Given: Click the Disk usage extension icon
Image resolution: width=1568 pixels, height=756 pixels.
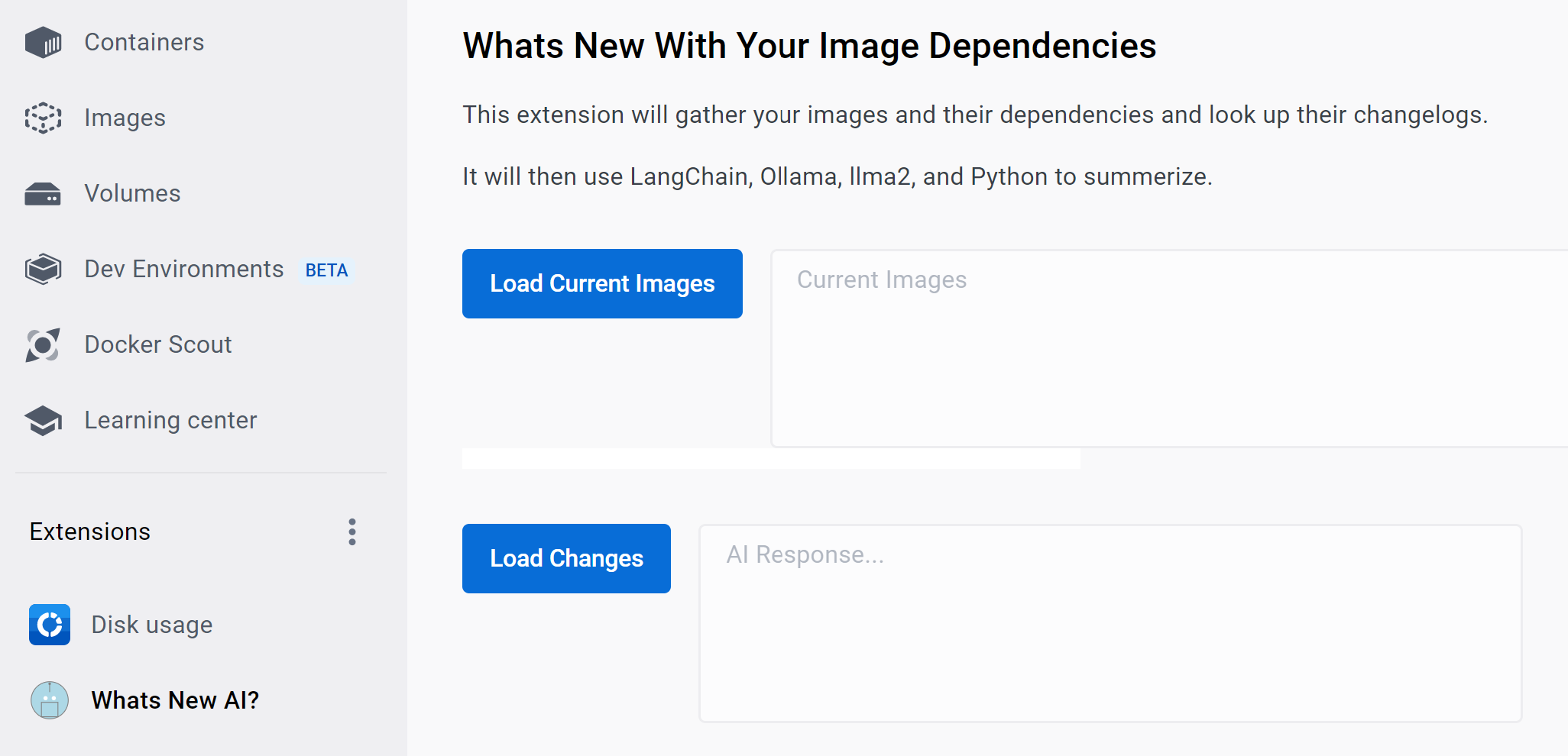Looking at the screenshot, I should pyautogui.click(x=50, y=625).
